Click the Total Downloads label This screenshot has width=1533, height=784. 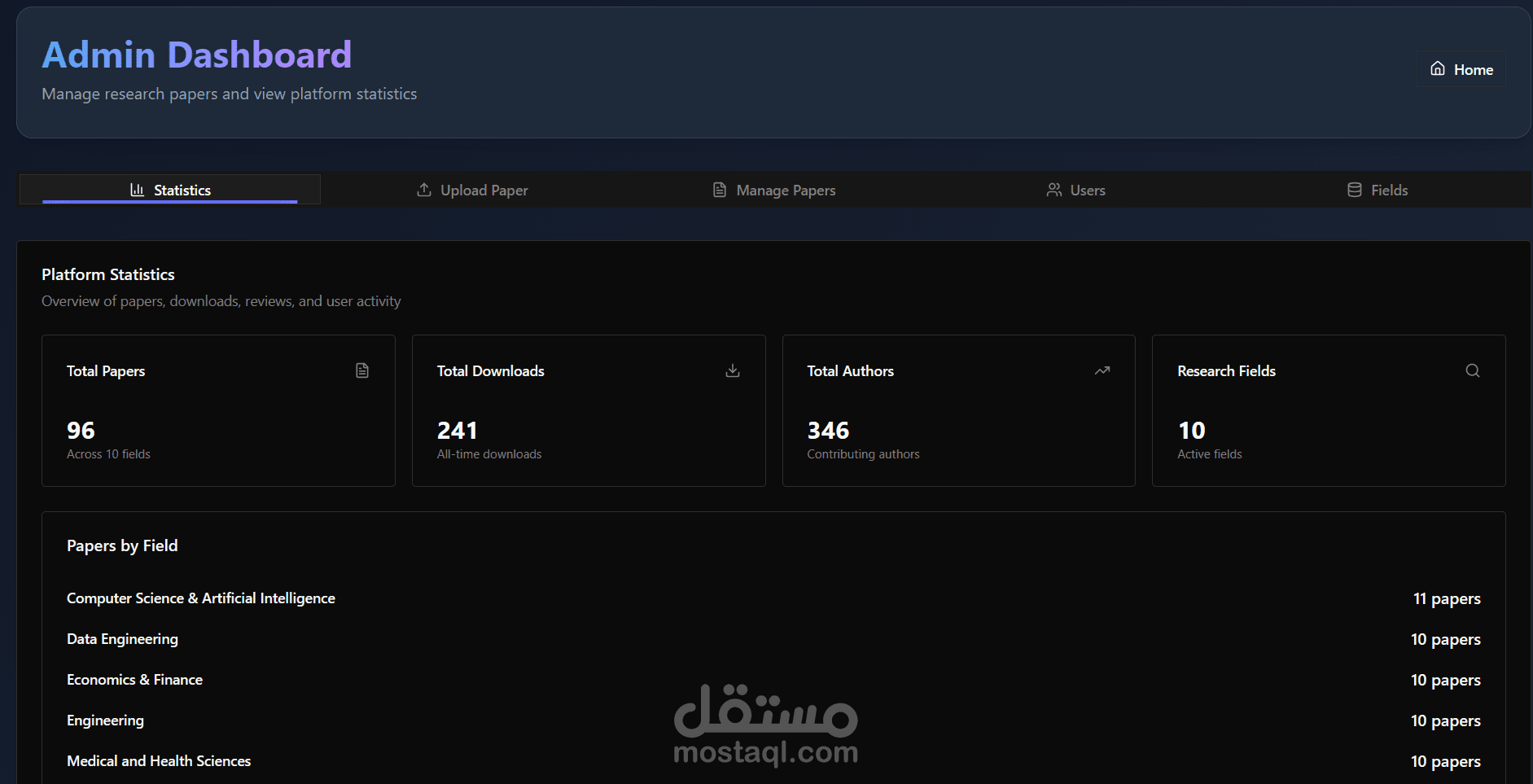point(491,371)
